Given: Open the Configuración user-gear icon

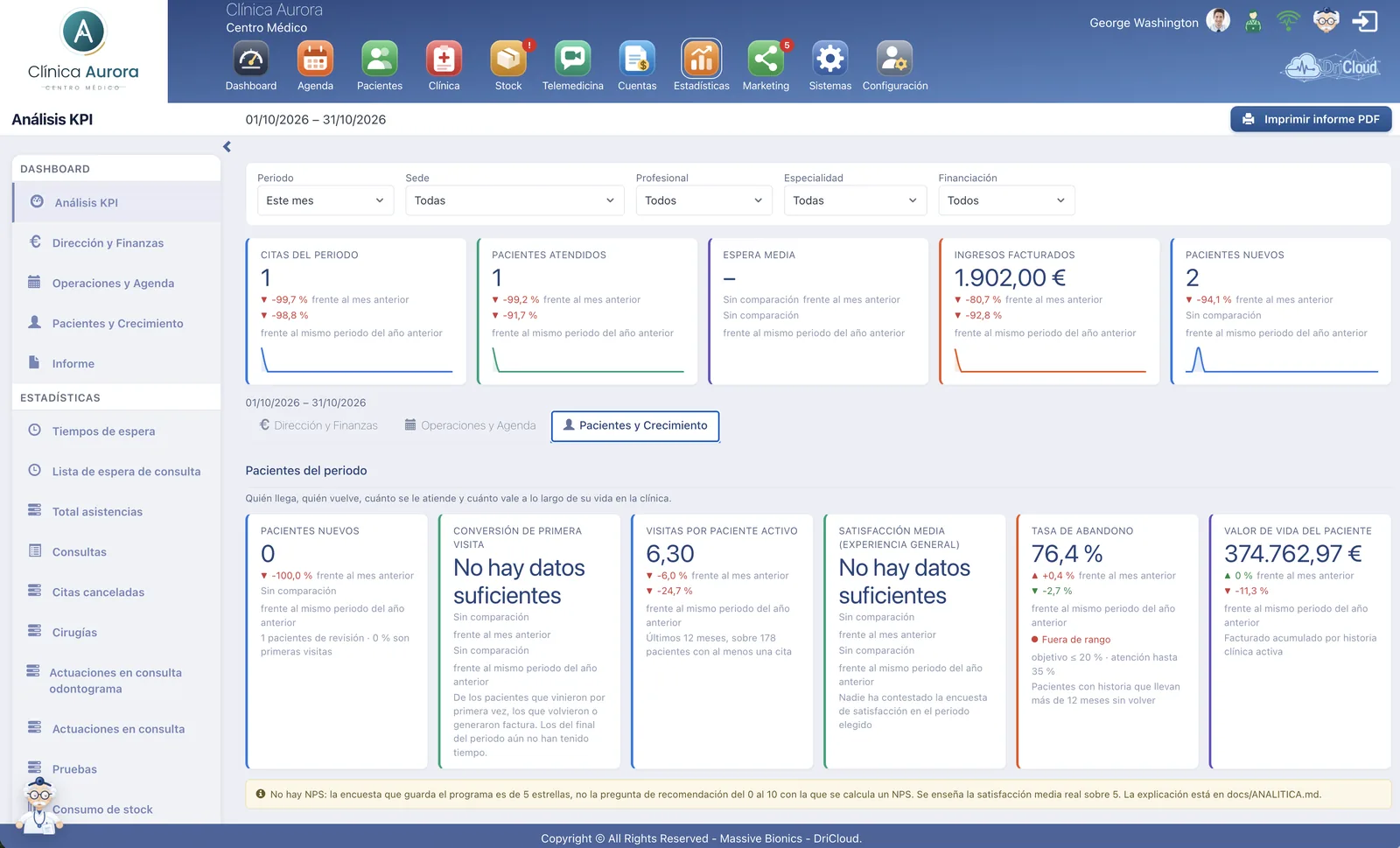Looking at the screenshot, I should click(x=895, y=60).
